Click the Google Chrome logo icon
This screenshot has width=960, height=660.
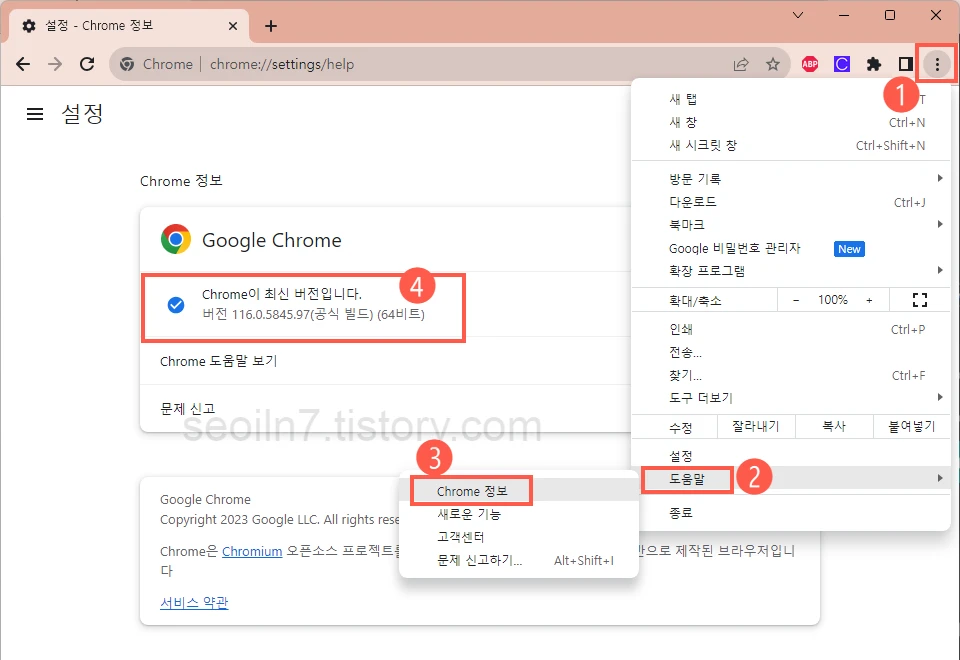176,239
